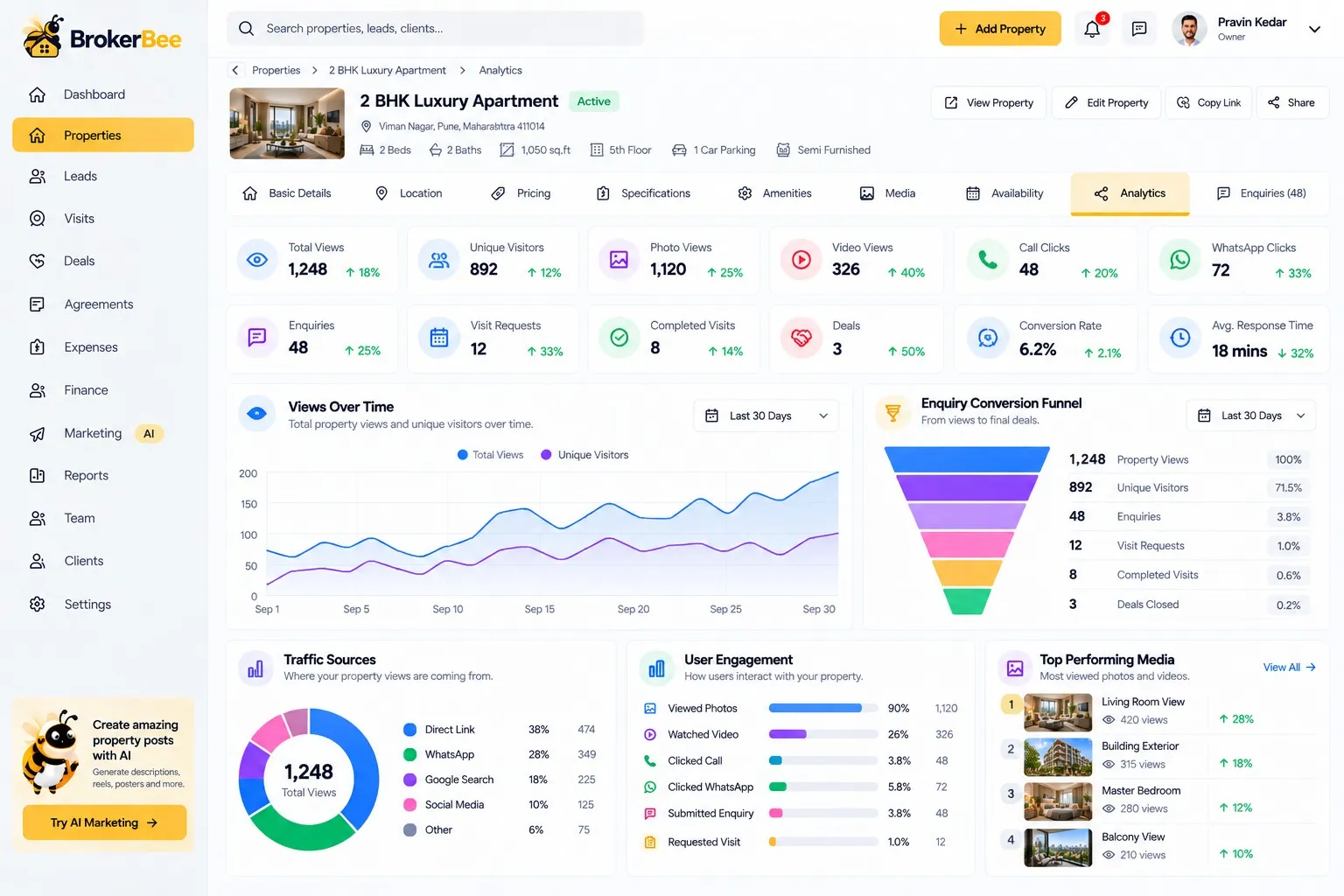The height and width of the screenshot is (896, 1344).
Task: Click the Completed Visits checkmark icon
Action: [x=619, y=338]
